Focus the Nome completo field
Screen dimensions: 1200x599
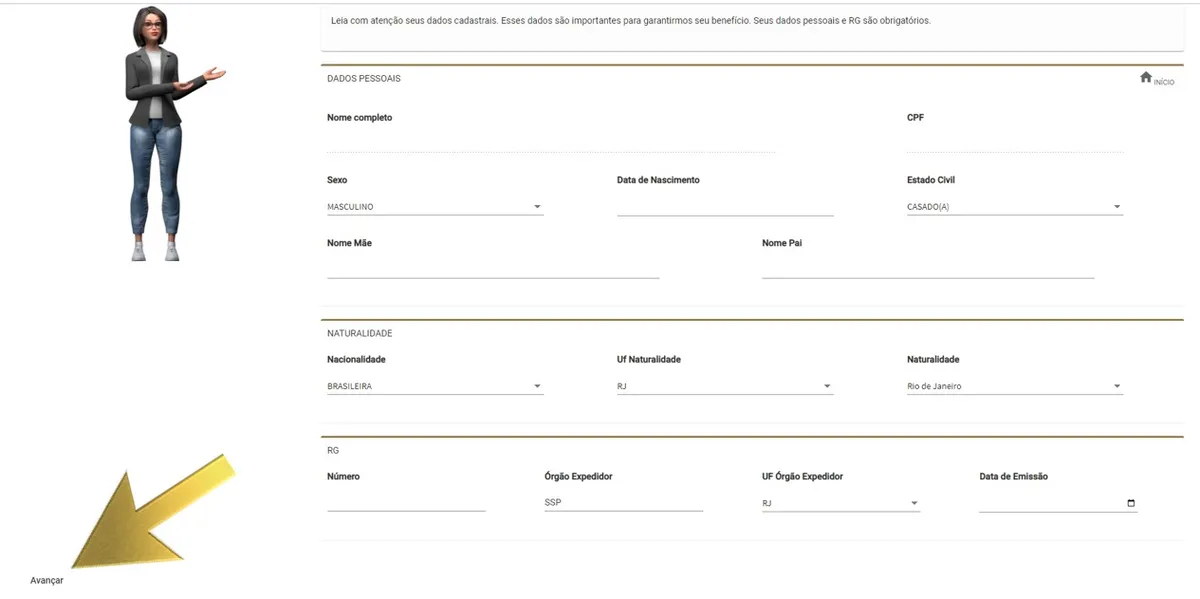coord(550,143)
